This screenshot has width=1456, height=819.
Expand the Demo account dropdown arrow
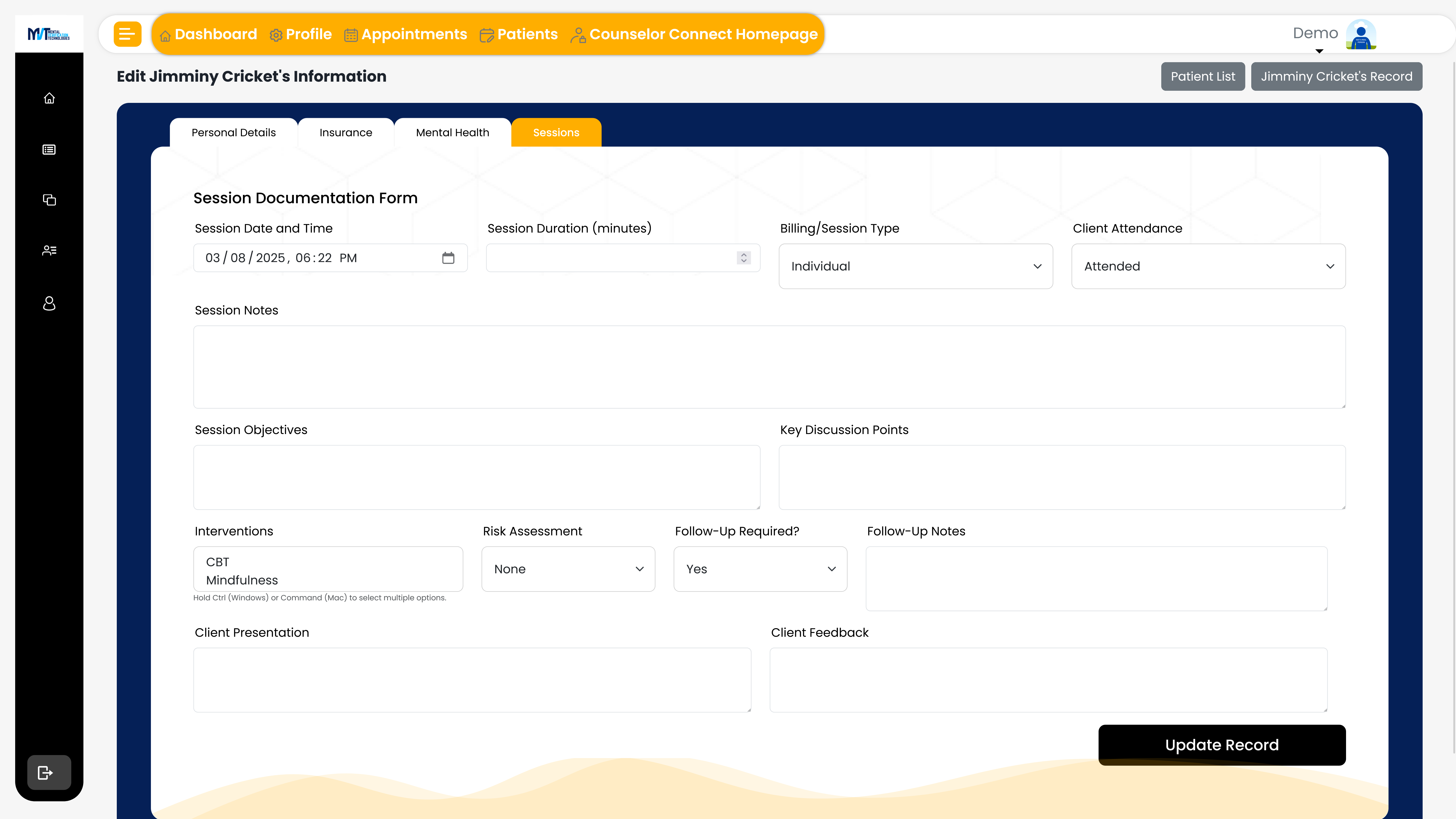point(1319,51)
